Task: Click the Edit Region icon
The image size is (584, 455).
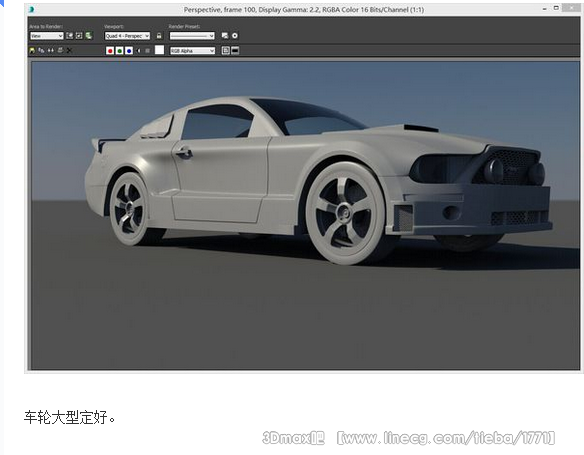Action: [69, 36]
